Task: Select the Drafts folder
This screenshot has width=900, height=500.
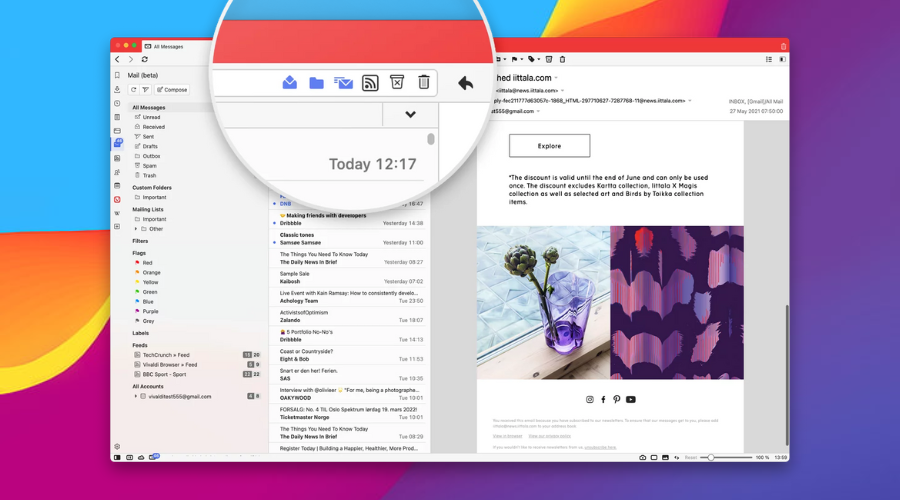Action: click(x=150, y=146)
